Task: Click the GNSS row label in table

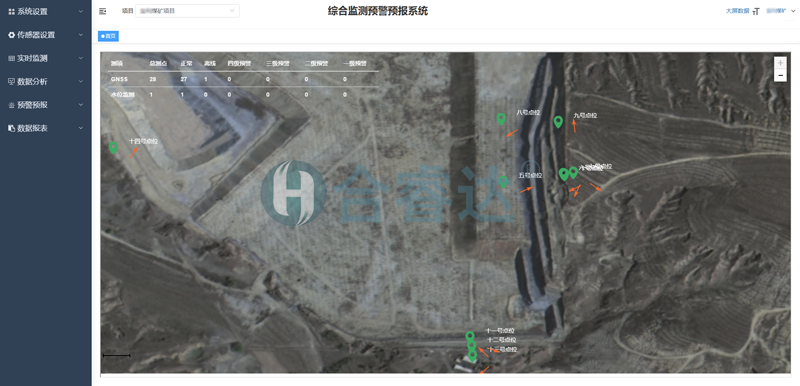Action: pyautogui.click(x=119, y=80)
